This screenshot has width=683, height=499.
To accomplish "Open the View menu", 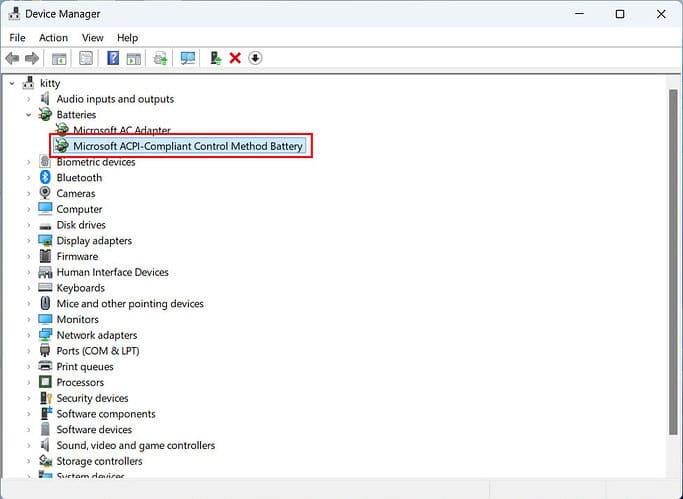I will (92, 38).
